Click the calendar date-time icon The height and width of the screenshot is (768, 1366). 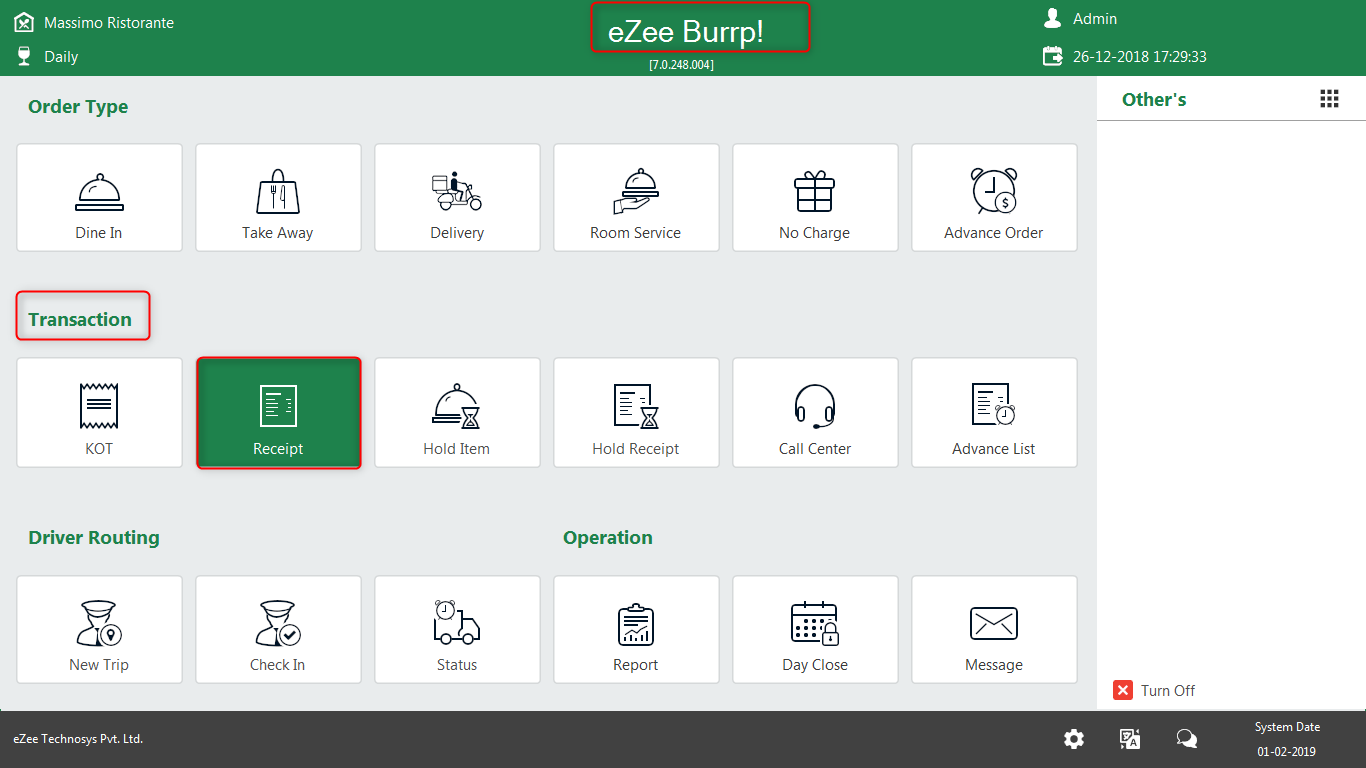coord(1052,56)
